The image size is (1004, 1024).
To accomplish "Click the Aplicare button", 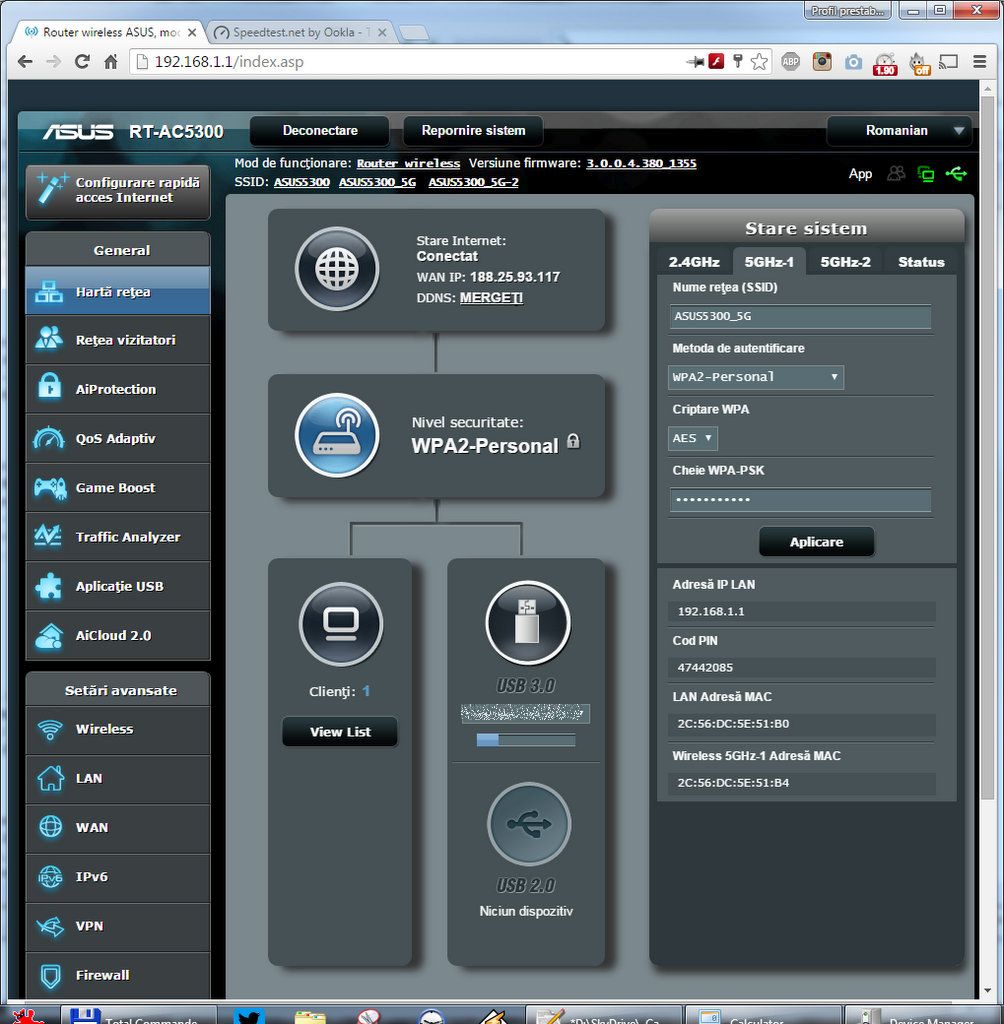I will 817,542.
